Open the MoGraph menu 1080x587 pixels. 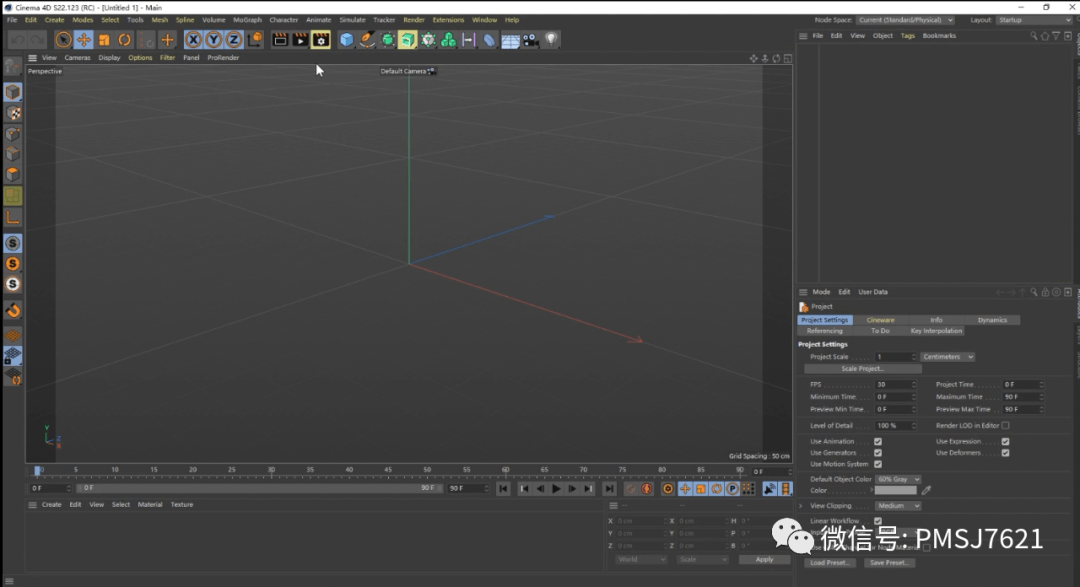tap(247, 20)
